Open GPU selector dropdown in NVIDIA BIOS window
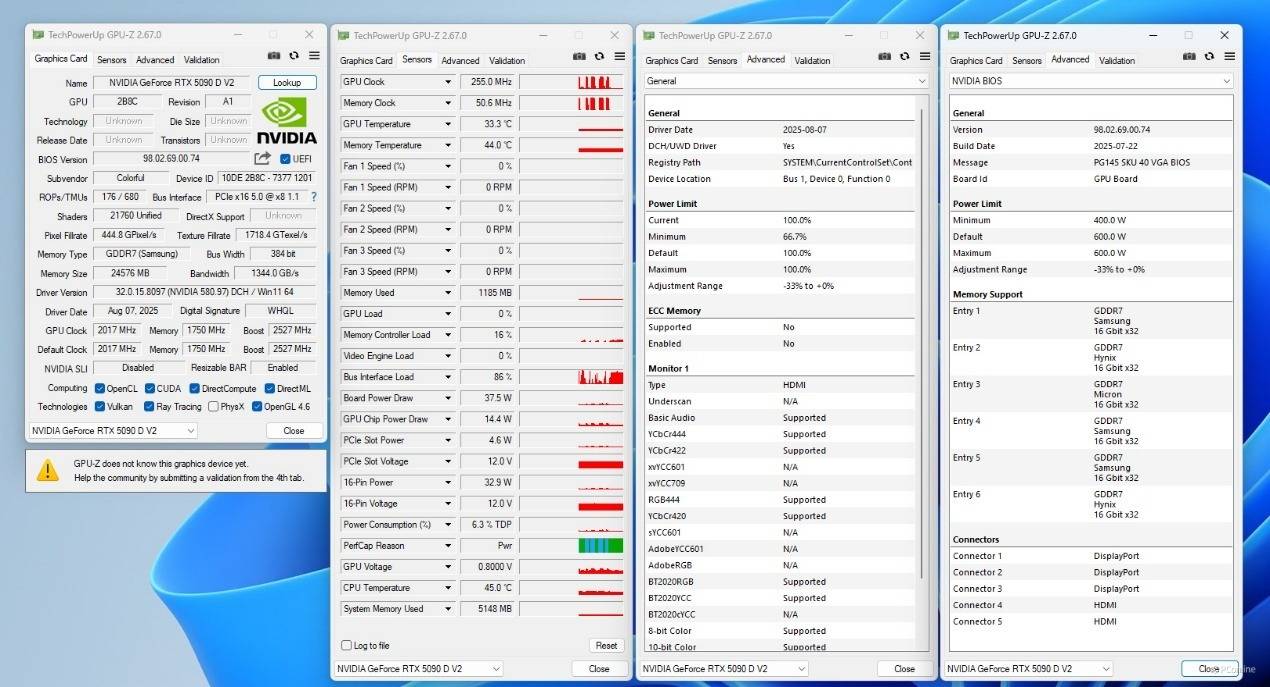This screenshot has height=687, width=1270. tap(1028, 668)
